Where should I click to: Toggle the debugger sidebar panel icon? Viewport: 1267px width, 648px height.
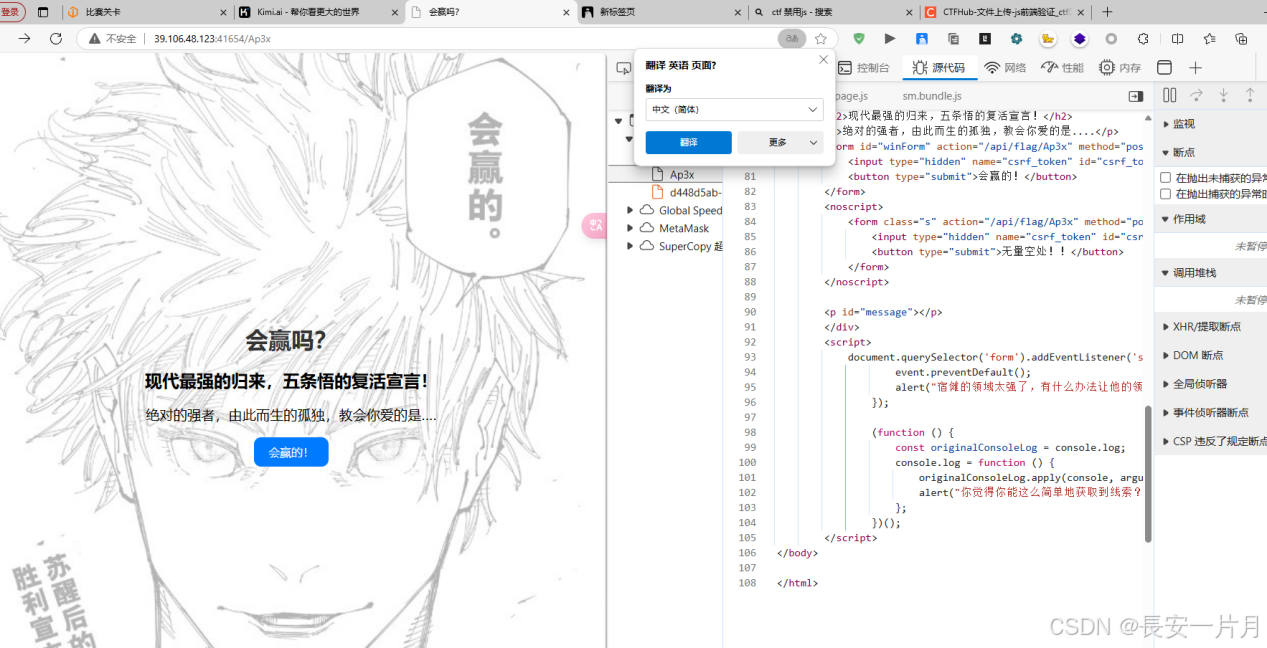tap(1136, 96)
